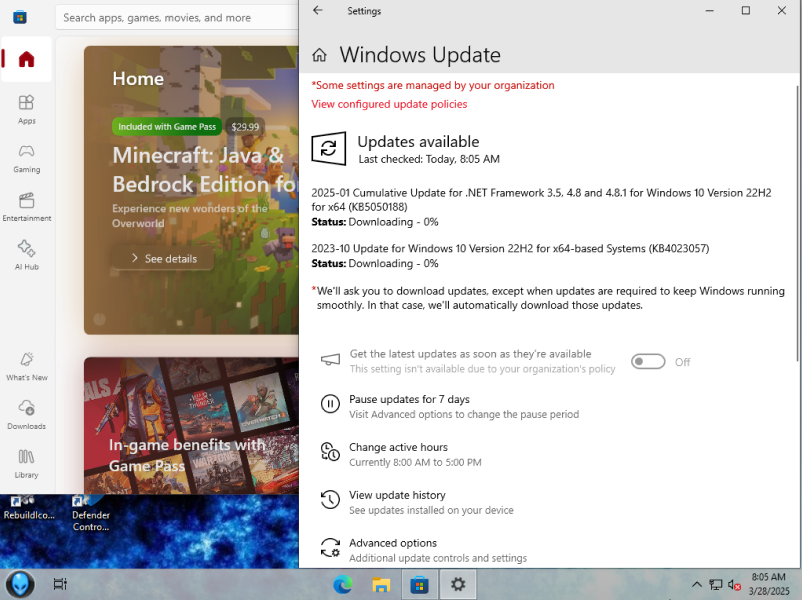Toggle Get the latest updates switch
Image resolution: width=802 pixels, height=600 pixels.
pos(648,362)
